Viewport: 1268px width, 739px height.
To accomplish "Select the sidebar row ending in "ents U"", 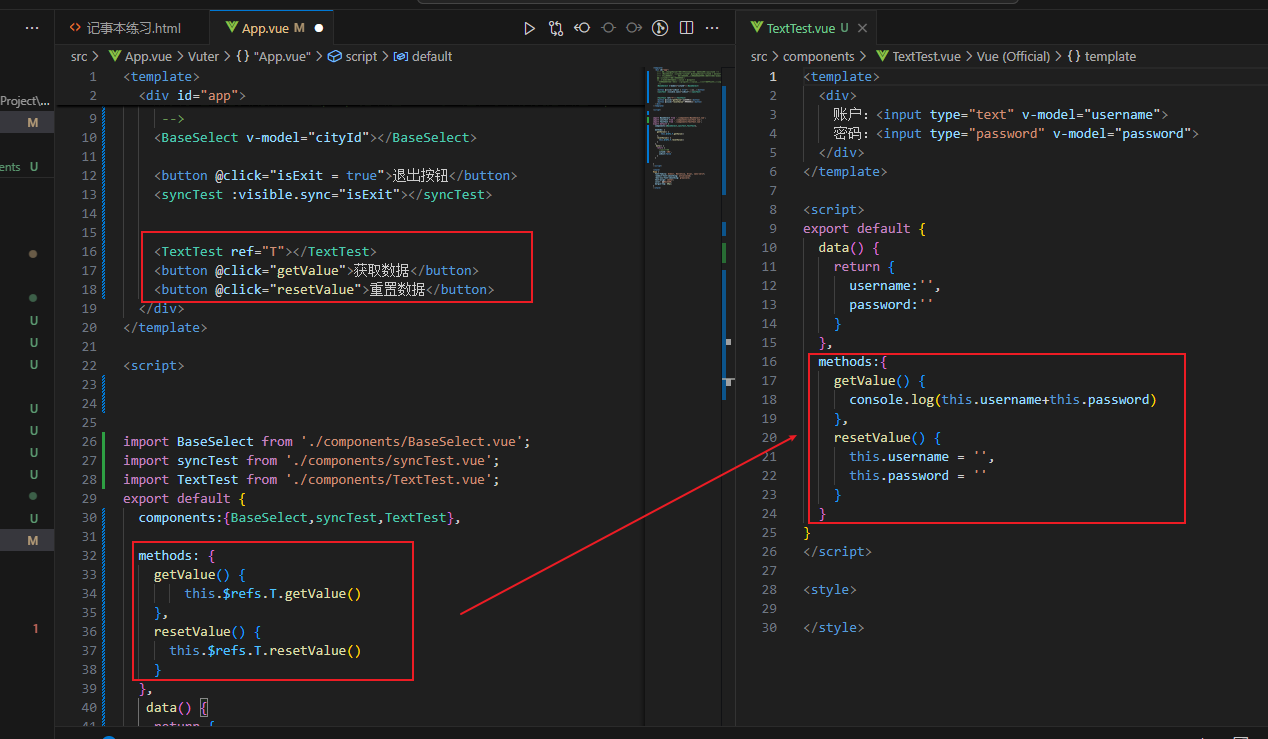I will pyautogui.click(x=26, y=167).
